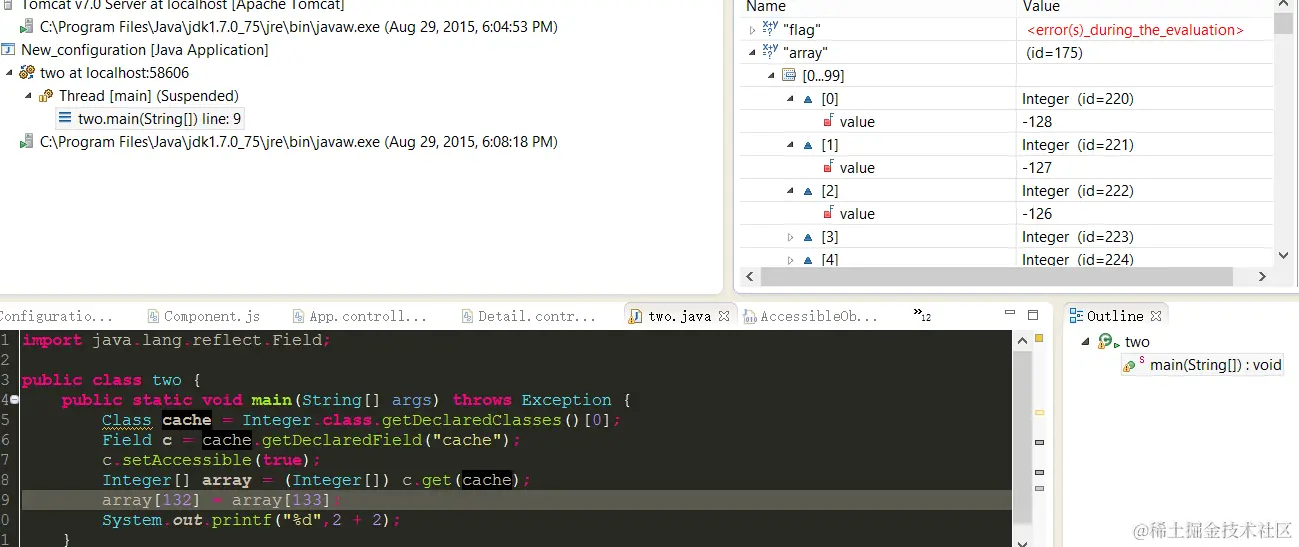Select Integer (id=220) value cell
Image resolution: width=1299 pixels, height=547 pixels.
pyautogui.click(x=1077, y=99)
